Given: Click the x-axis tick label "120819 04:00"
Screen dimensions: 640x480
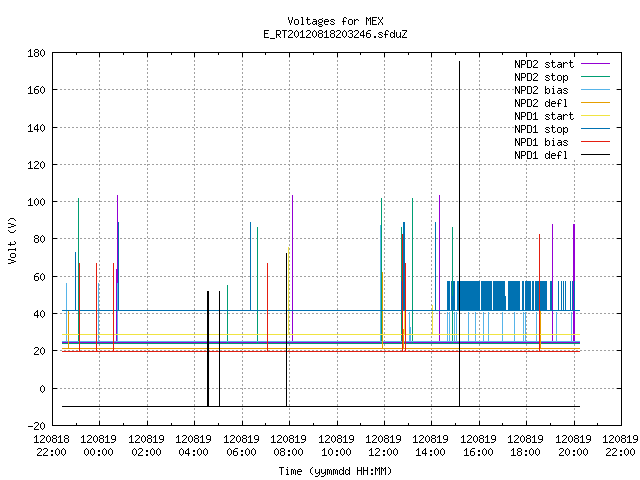Looking at the screenshot, I should (x=193, y=446).
